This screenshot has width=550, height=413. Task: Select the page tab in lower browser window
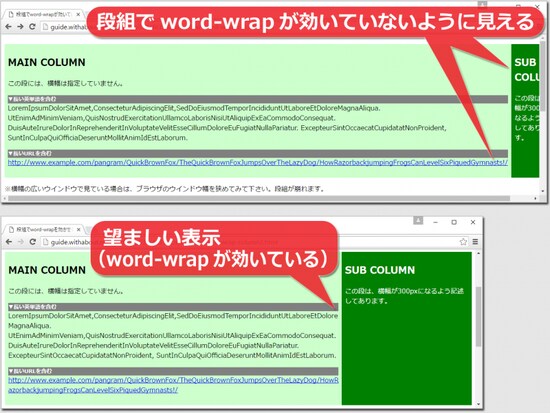pyautogui.click(x=43, y=229)
